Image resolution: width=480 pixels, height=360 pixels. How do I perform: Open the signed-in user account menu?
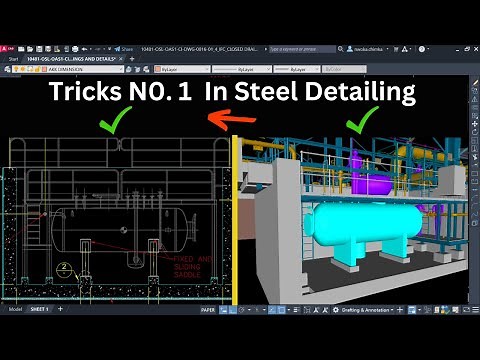click(368, 49)
